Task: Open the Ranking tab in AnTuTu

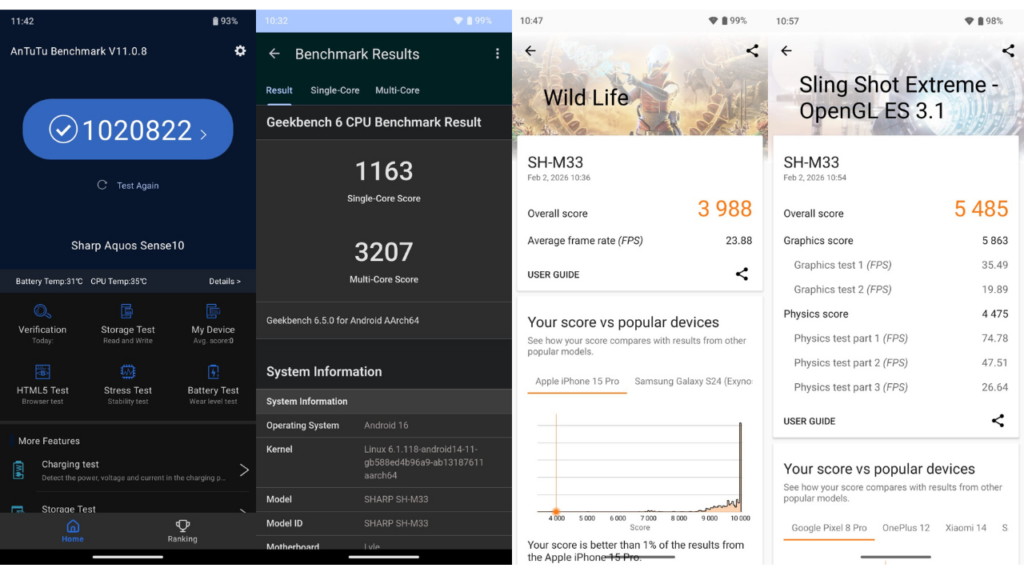Action: click(x=182, y=530)
